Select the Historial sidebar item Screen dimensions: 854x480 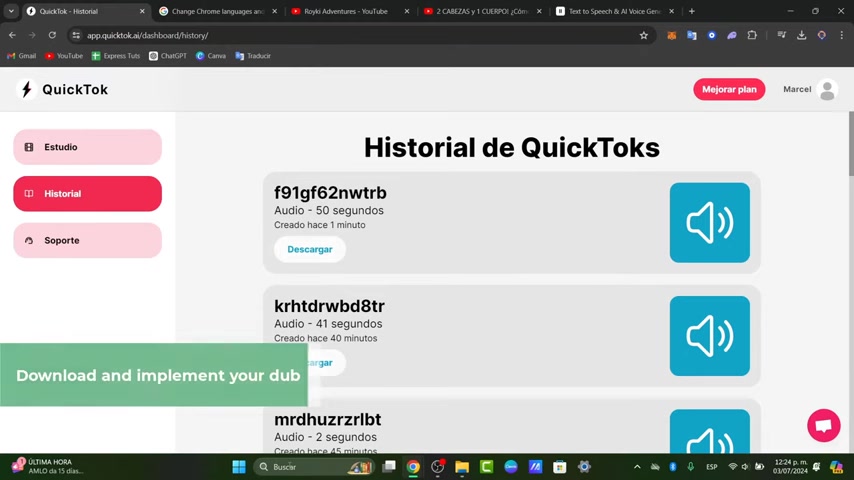click(x=87, y=193)
